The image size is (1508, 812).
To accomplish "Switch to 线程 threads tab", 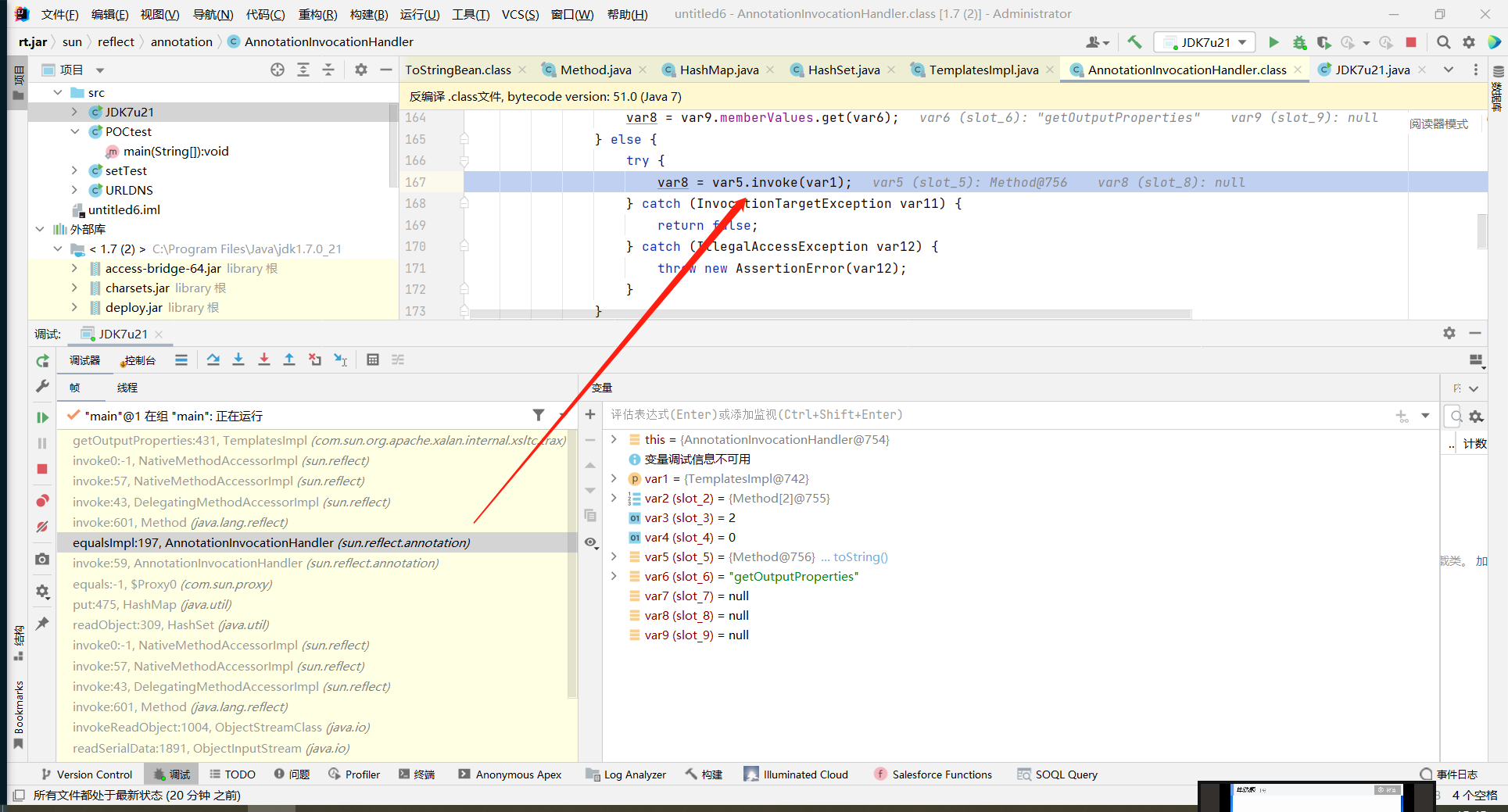I will pos(127,388).
